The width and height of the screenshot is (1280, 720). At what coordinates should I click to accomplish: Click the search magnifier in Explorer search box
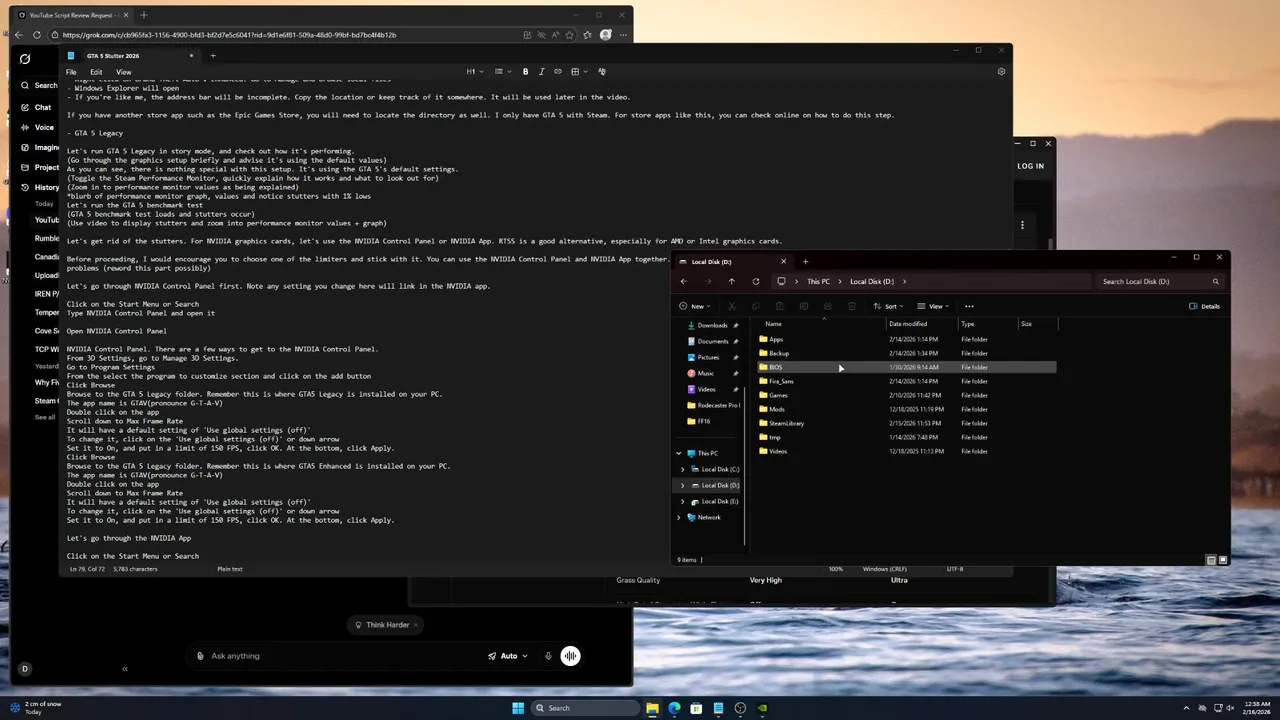click(x=1215, y=281)
